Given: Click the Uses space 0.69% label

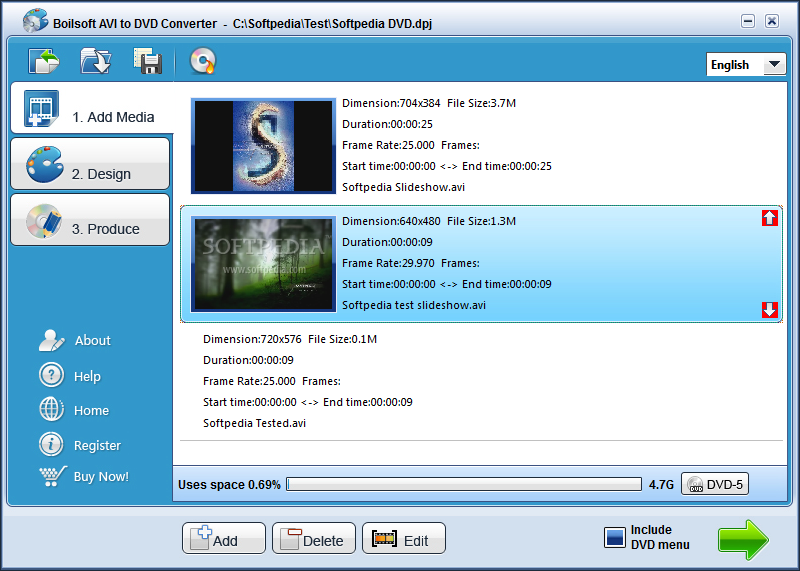Looking at the screenshot, I should point(229,485).
